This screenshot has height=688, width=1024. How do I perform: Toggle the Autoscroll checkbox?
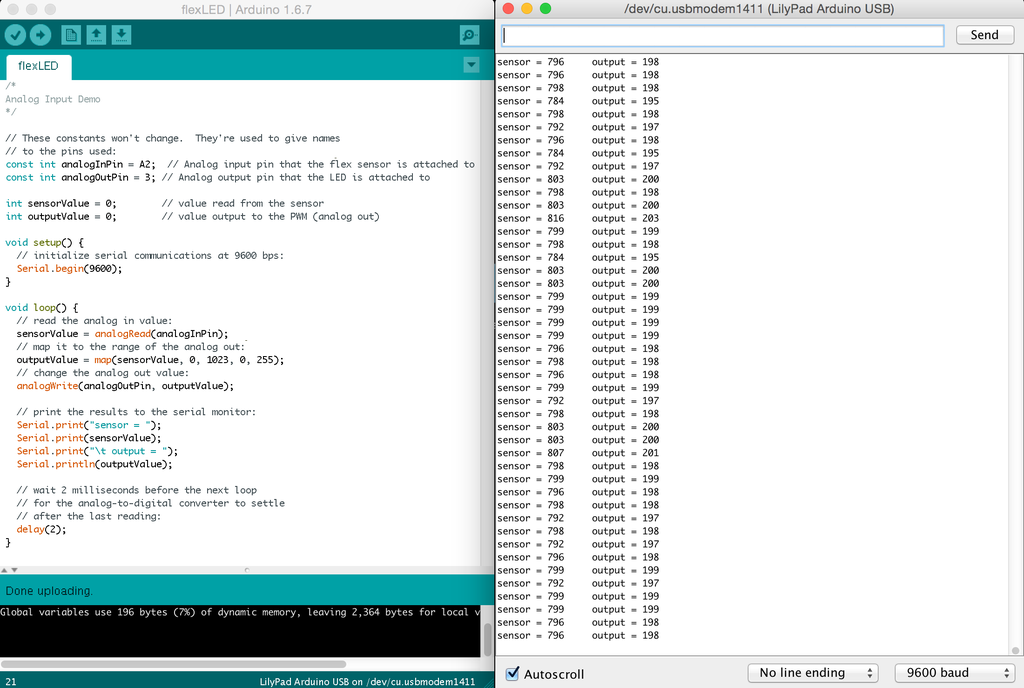coord(513,673)
